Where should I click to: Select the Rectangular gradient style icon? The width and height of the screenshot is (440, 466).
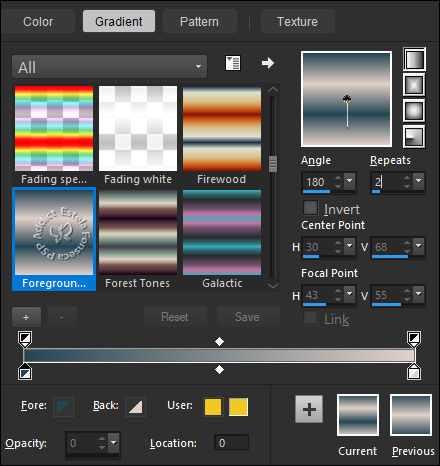click(414, 85)
